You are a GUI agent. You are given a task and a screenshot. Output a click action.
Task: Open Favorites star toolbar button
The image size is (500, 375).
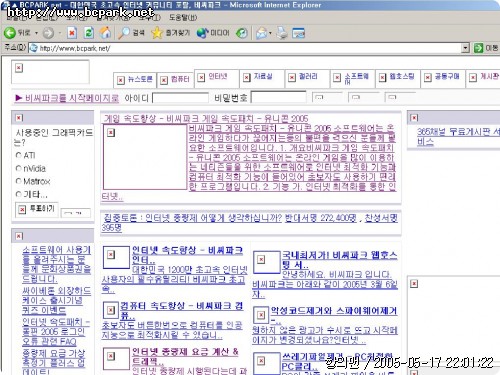click(x=156, y=33)
